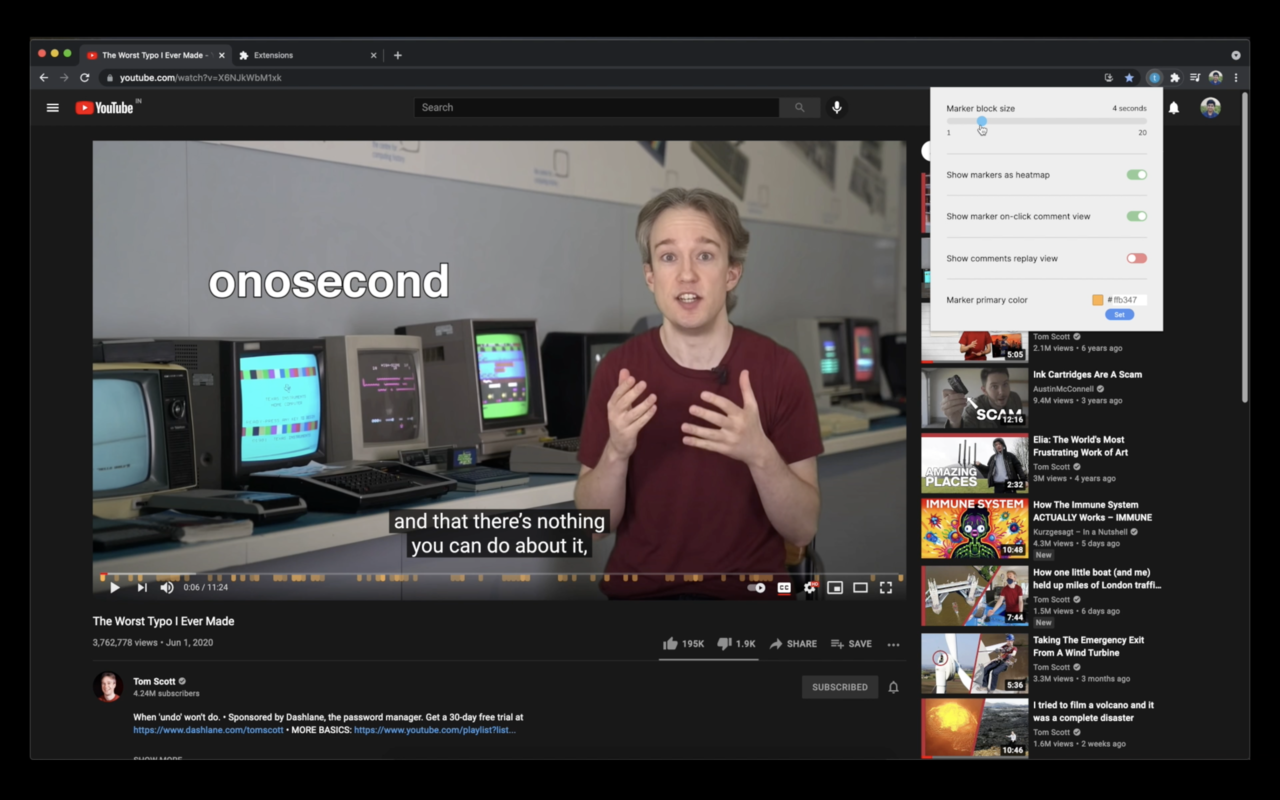Open the video settings gear
The image size is (1280, 800).
point(810,588)
